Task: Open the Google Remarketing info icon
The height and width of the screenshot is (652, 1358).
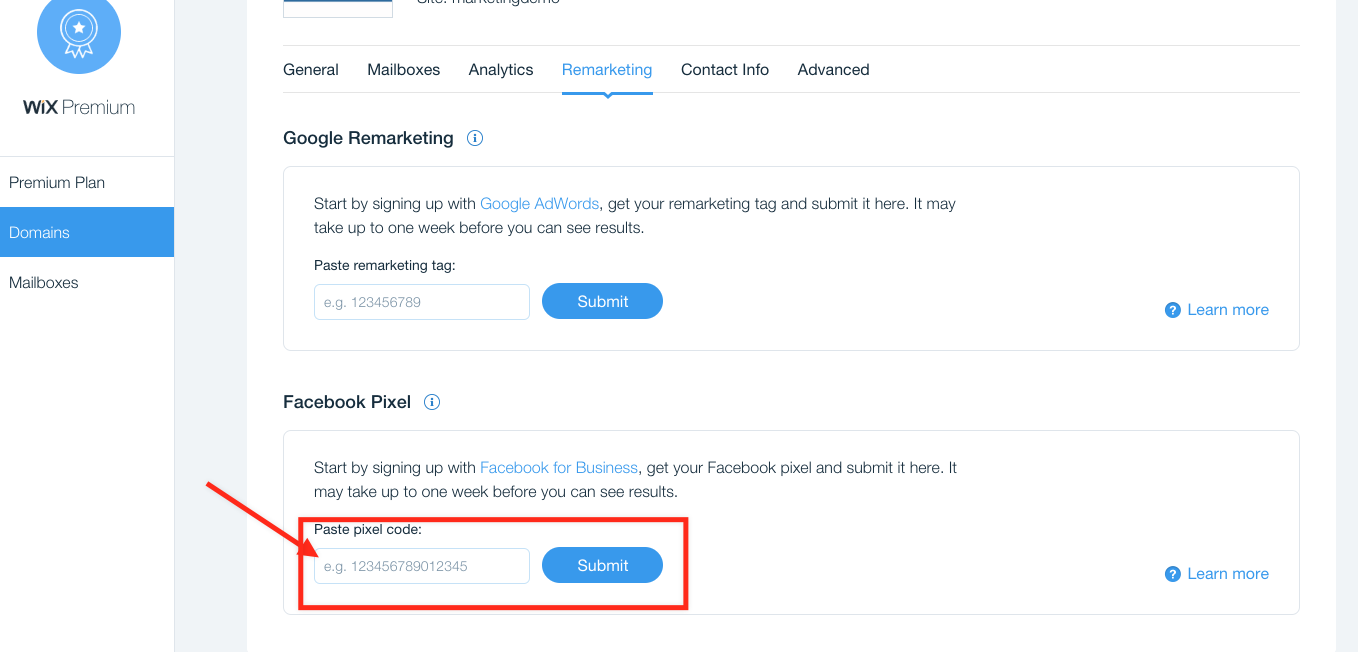Action: pyautogui.click(x=475, y=138)
